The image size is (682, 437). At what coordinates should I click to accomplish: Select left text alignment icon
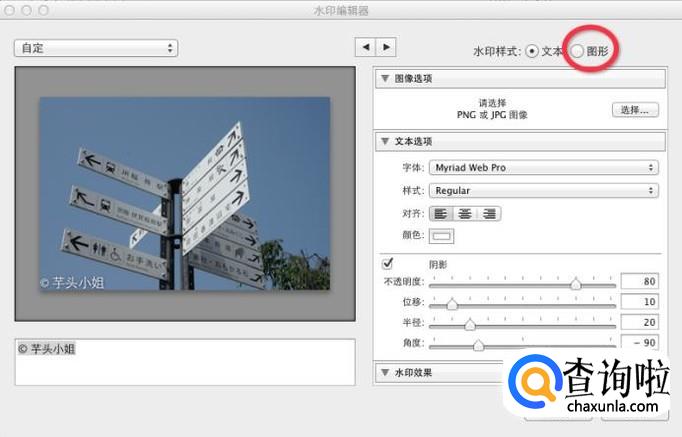tap(440, 213)
